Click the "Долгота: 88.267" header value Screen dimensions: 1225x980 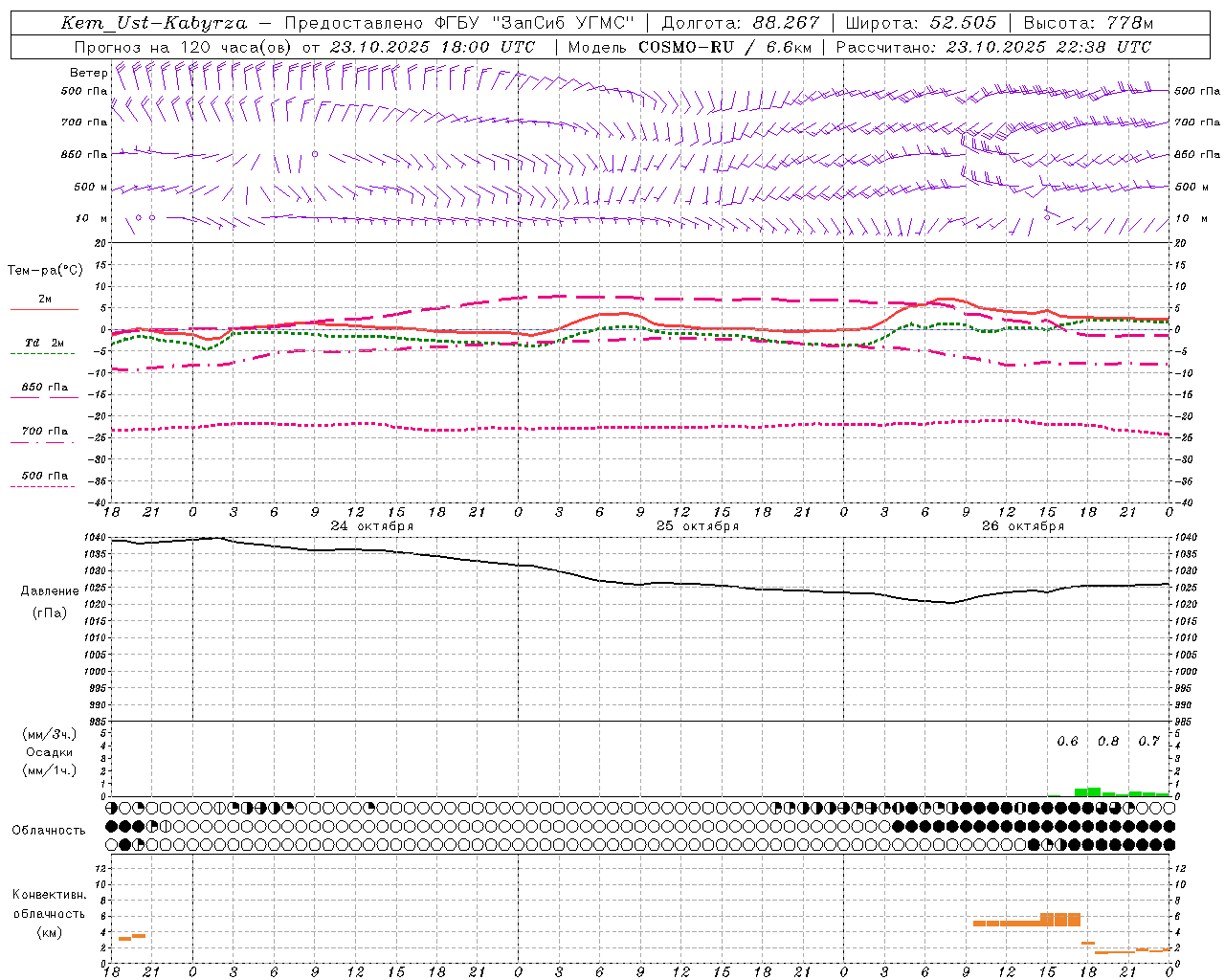741,23
